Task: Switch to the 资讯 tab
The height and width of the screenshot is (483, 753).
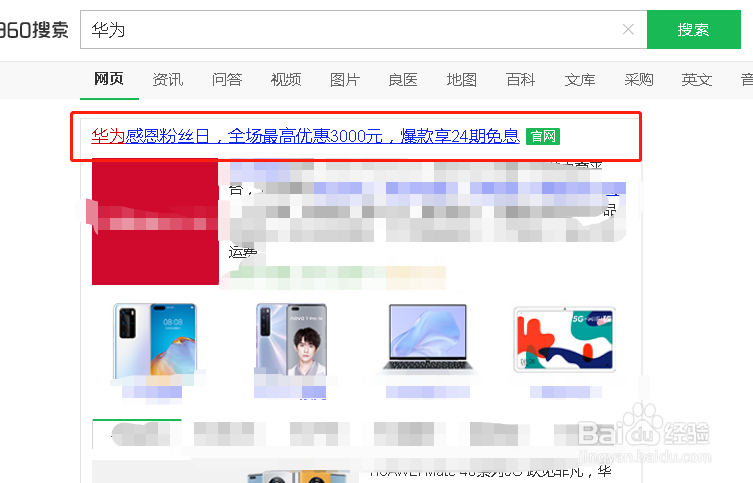Action: coord(168,79)
